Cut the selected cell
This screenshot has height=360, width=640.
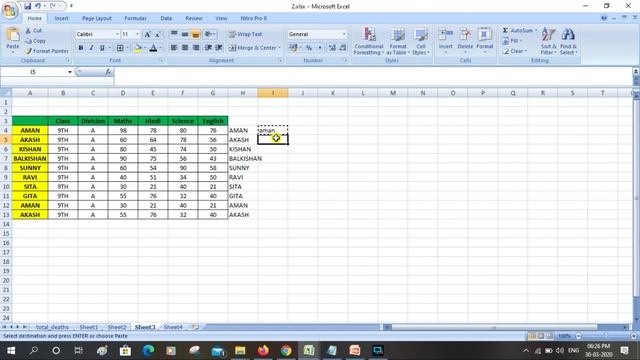(x=33, y=31)
